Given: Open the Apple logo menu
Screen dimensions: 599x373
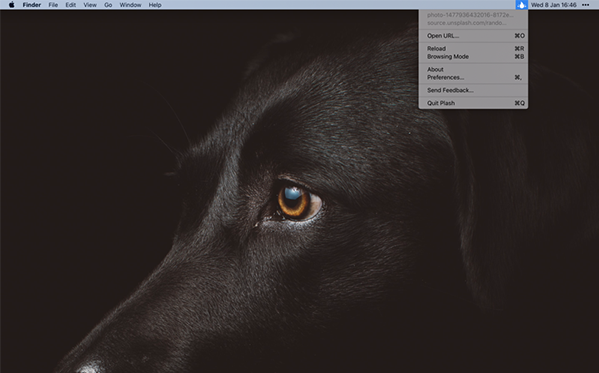Looking at the screenshot, I should coord(11,5).
